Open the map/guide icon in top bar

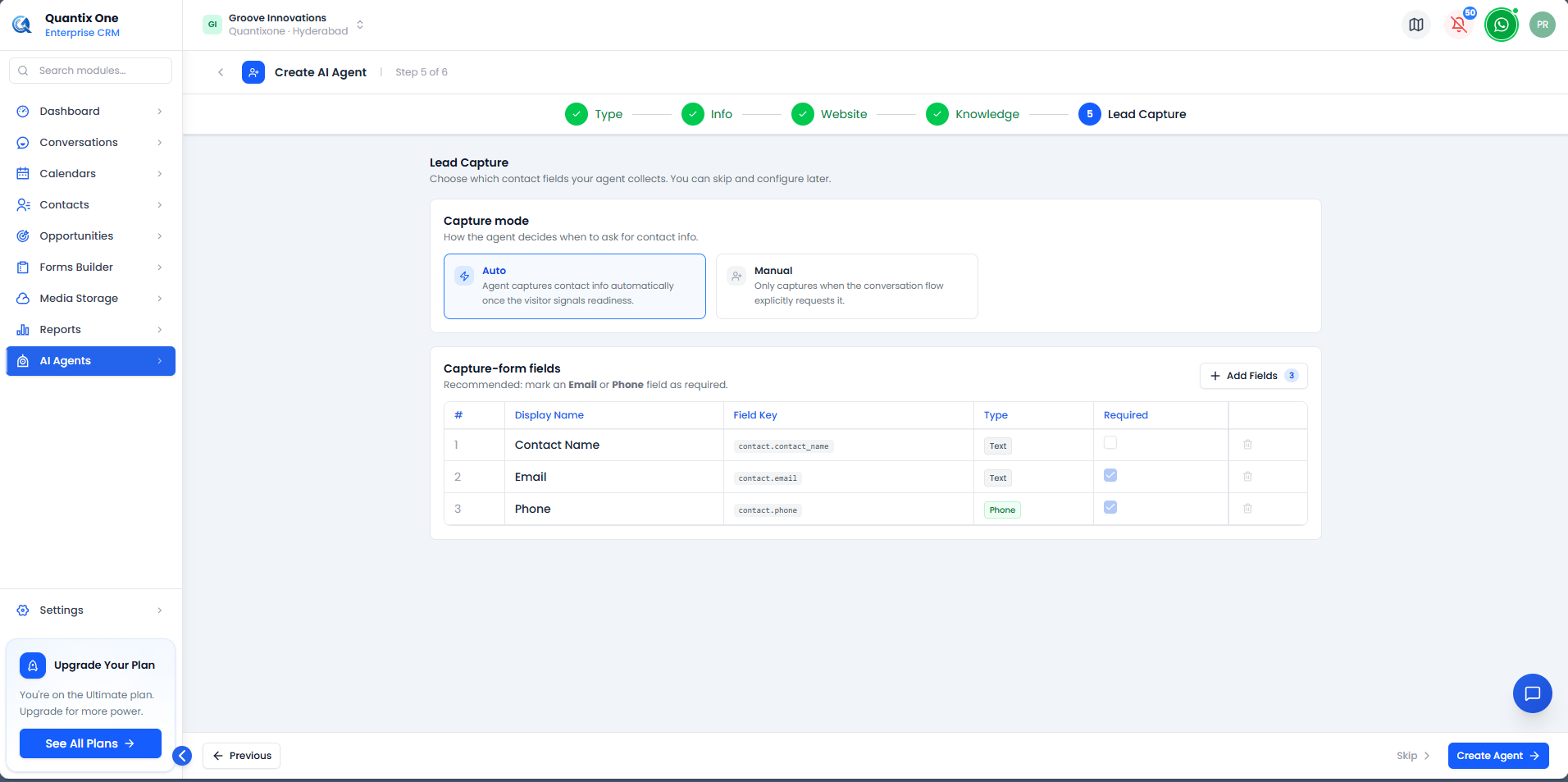[x=1416, y=25]
